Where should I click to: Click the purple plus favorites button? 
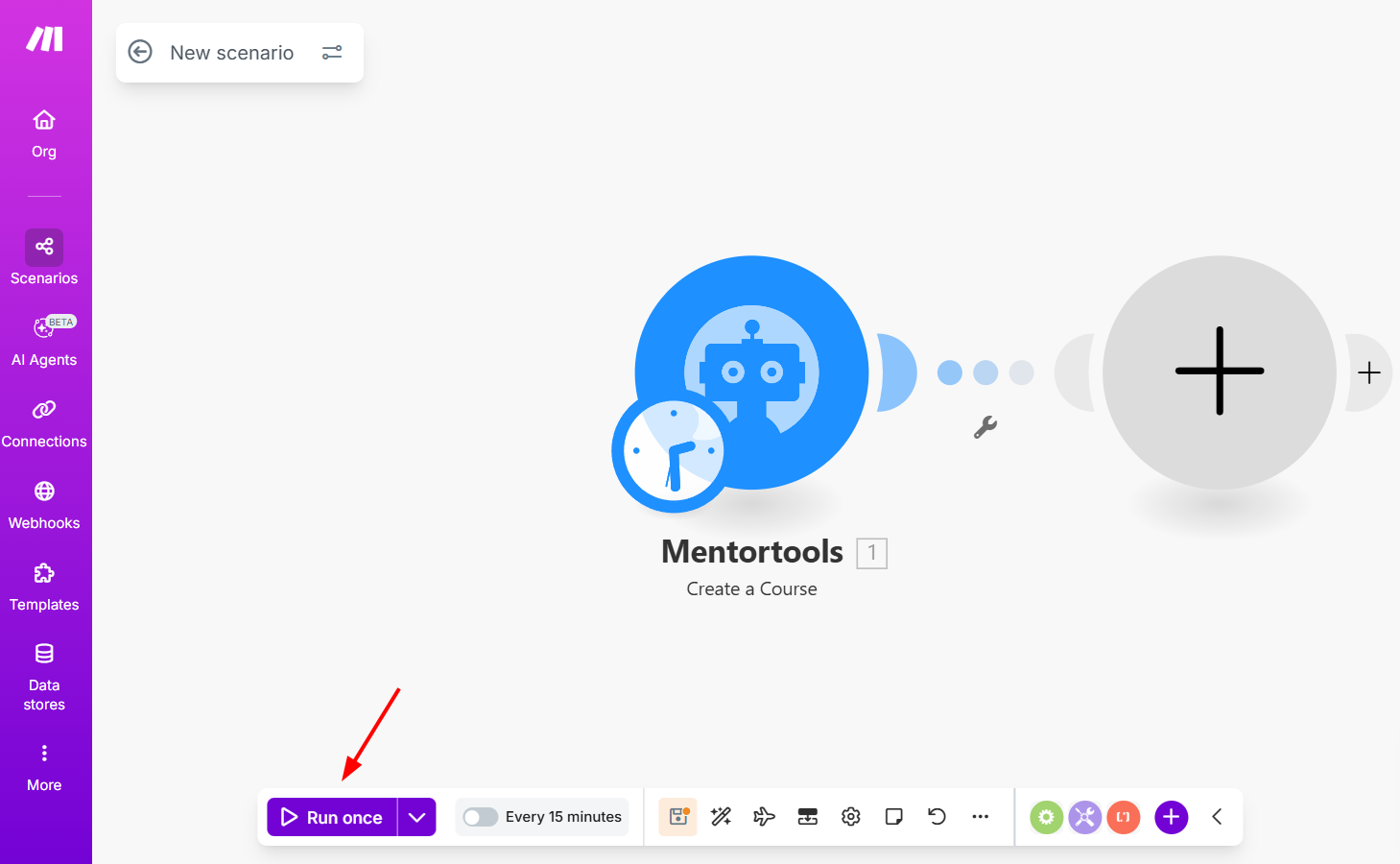click(1171, 817)
